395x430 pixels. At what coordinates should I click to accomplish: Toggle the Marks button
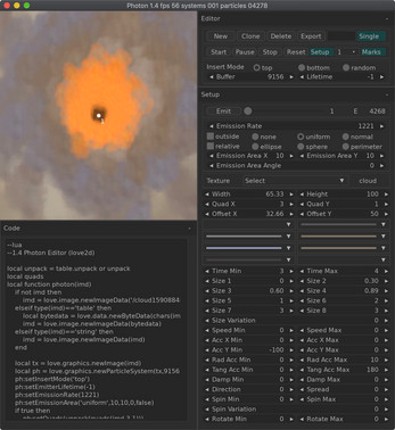pyautogui.click(x=371, y=52)
